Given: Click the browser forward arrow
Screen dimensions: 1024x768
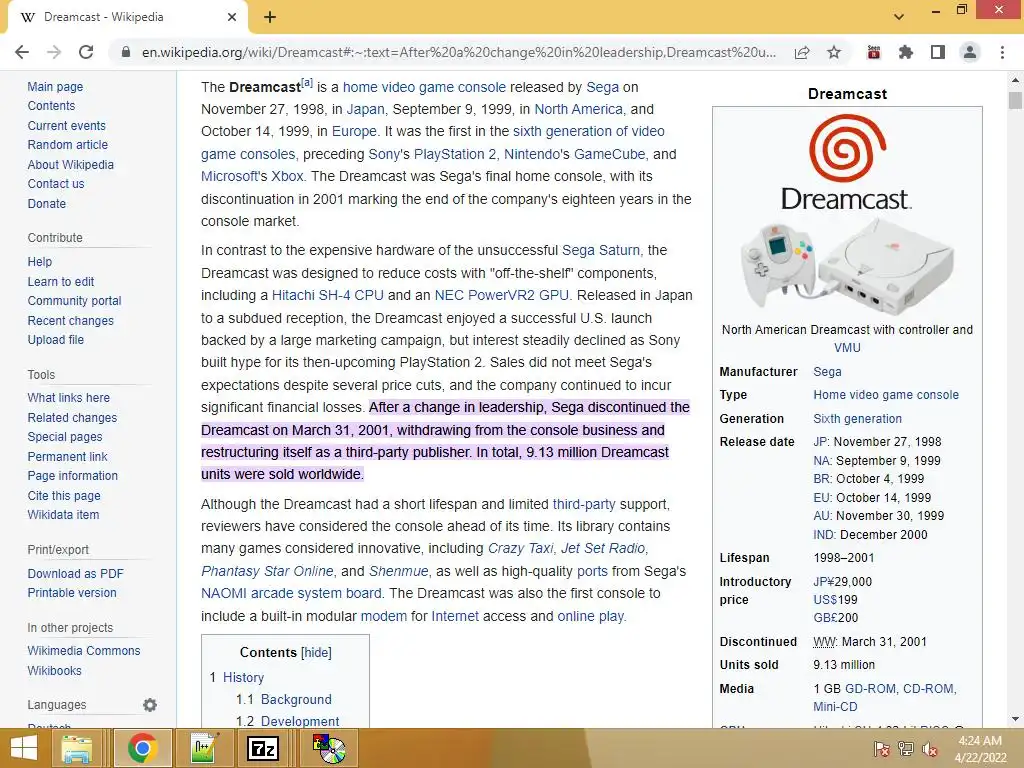Looking at the screenshot, I should 54,52.
